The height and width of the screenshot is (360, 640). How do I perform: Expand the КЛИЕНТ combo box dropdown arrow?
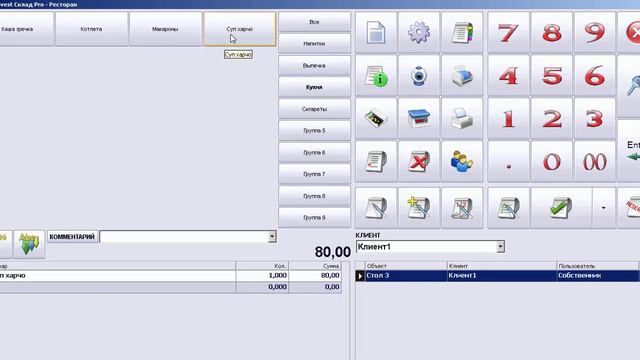(500, 247)
